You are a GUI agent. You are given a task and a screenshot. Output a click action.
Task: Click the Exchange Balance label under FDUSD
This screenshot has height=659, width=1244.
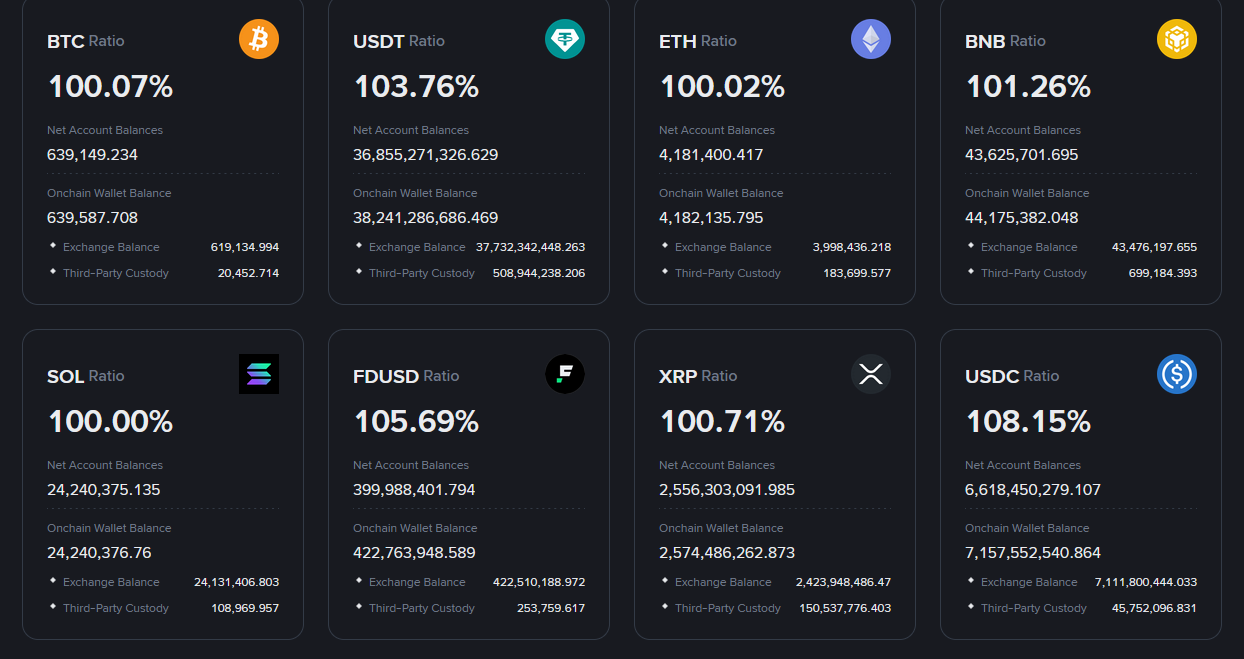click(x=420, y=581)
